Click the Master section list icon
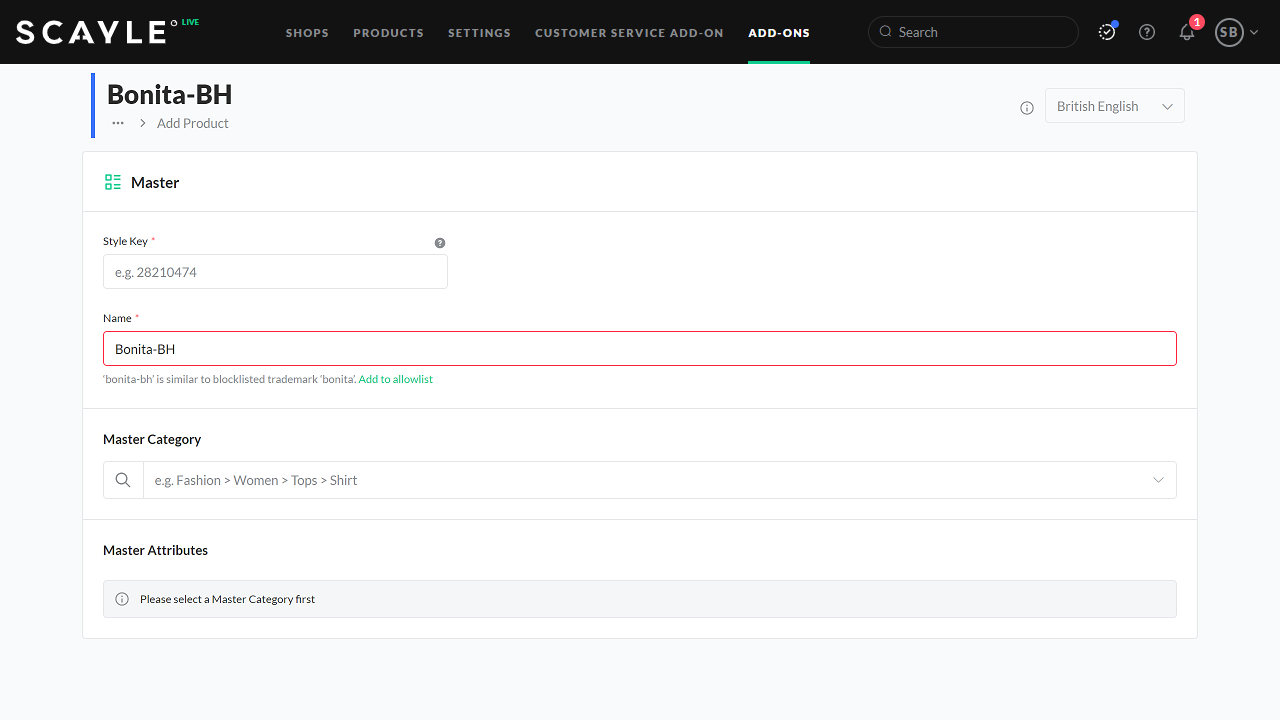Image resolution: width=1280 pixels, height=720 pixels. pos(113,182)
